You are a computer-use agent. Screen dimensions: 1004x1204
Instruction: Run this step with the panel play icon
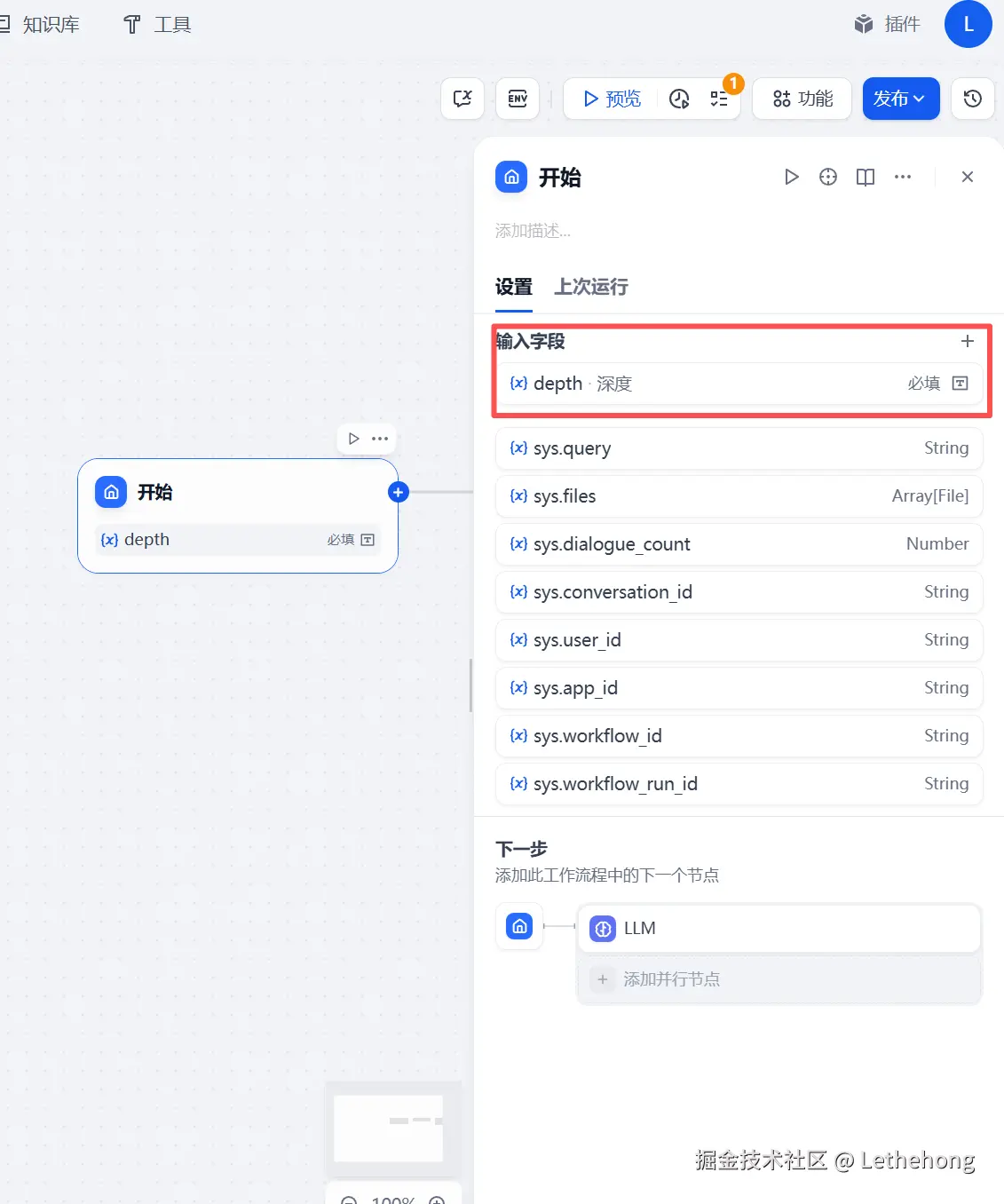click(792, 177)
